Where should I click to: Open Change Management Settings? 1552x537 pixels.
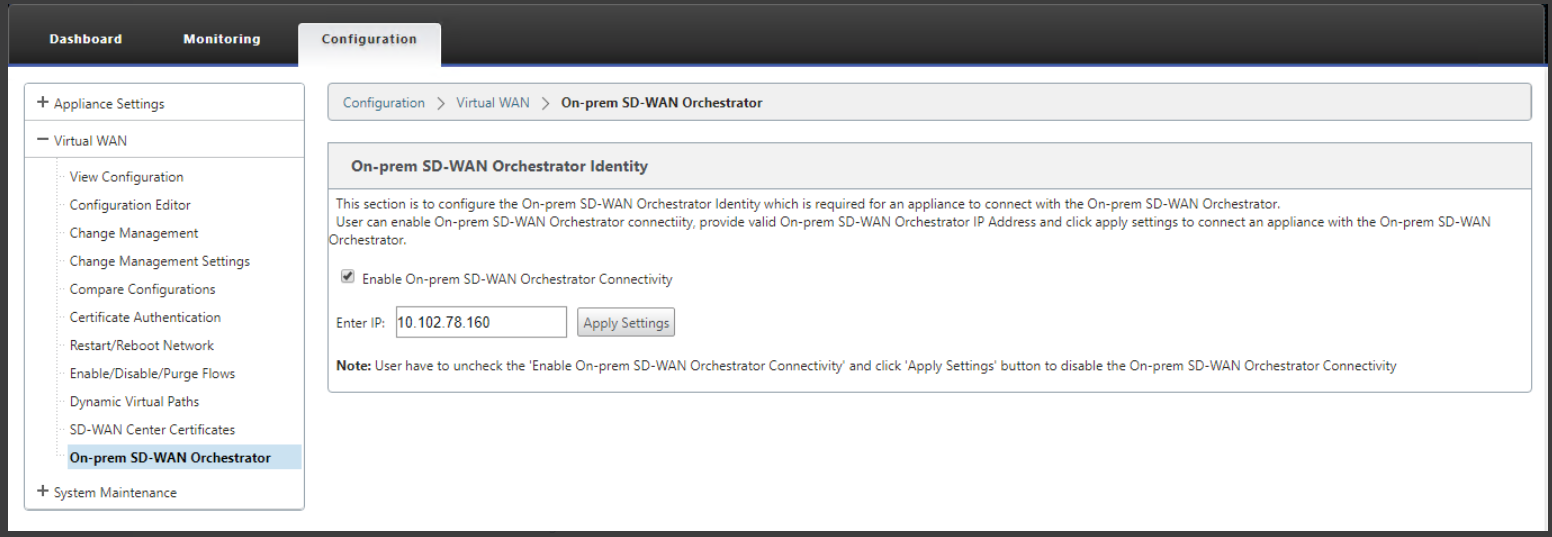click(x=160, y=261)
